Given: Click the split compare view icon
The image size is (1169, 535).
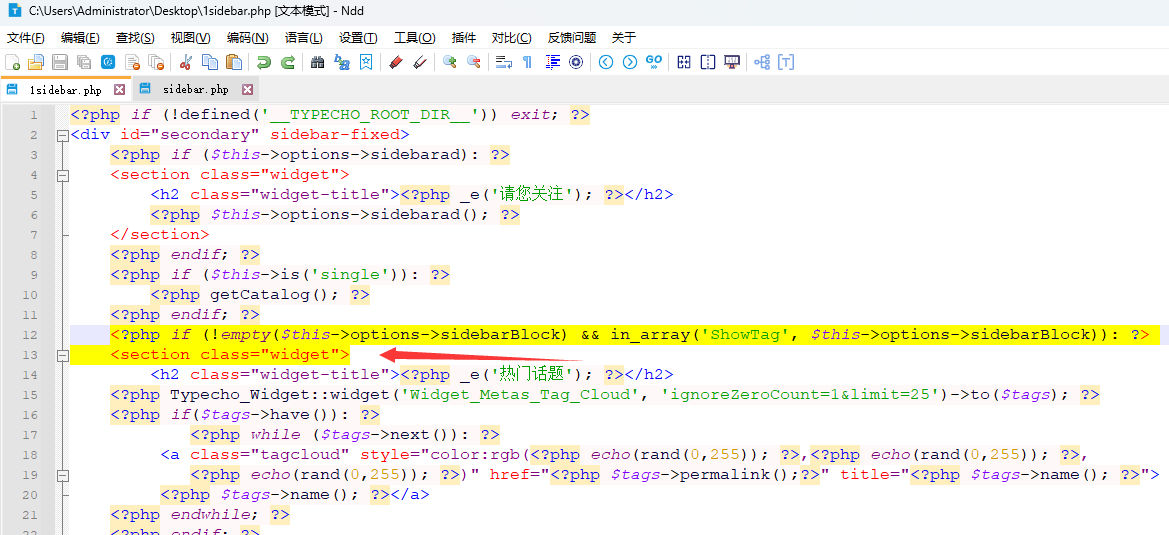Looking at the screenshot, I should [x=708, y=62].
